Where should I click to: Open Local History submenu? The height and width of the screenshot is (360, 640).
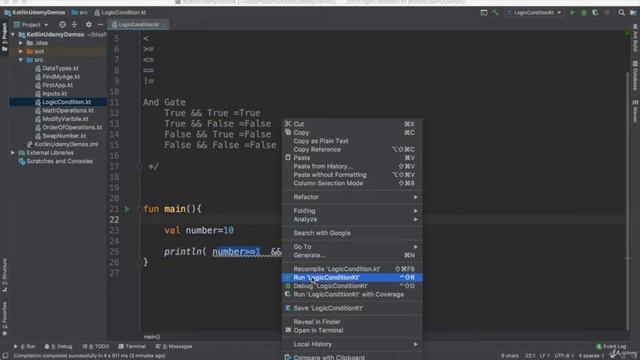pyautogui.click(x=352, y=344)
